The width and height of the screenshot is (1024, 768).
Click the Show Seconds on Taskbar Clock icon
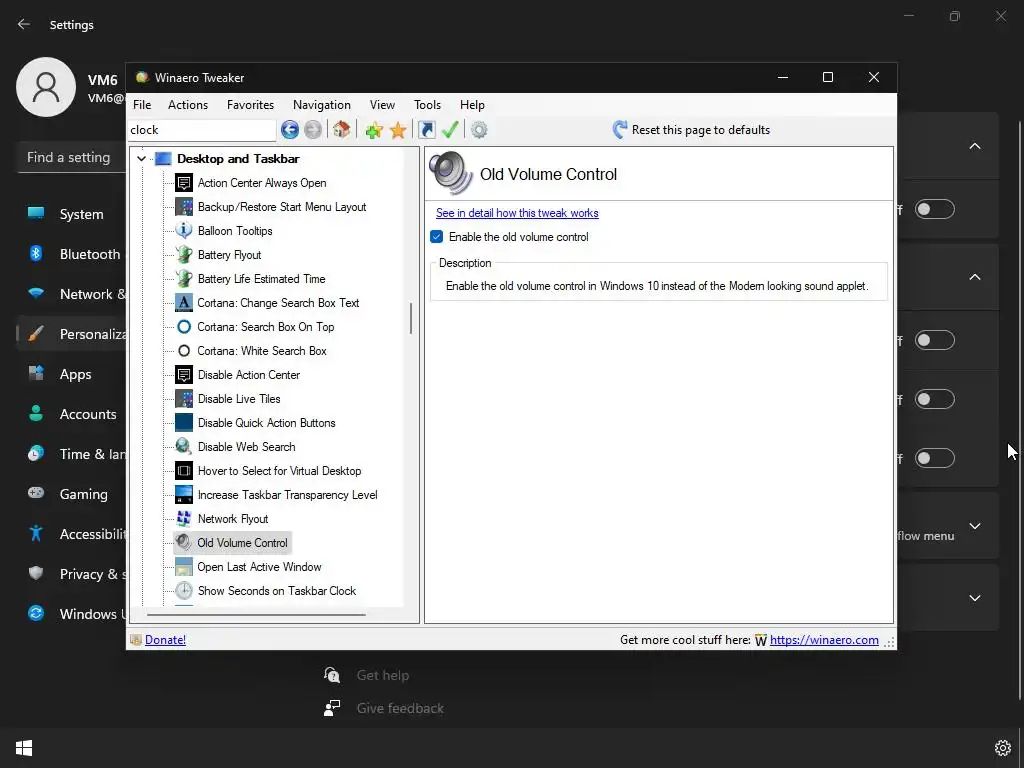[x=184, y=591]
